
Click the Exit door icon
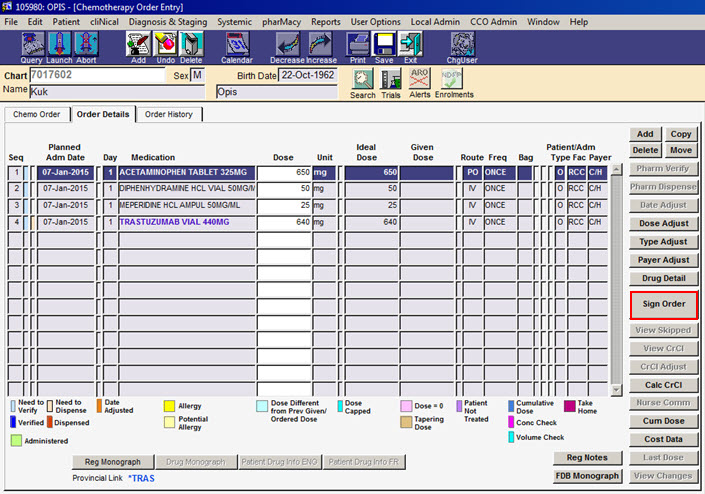[x=411, y=44]
